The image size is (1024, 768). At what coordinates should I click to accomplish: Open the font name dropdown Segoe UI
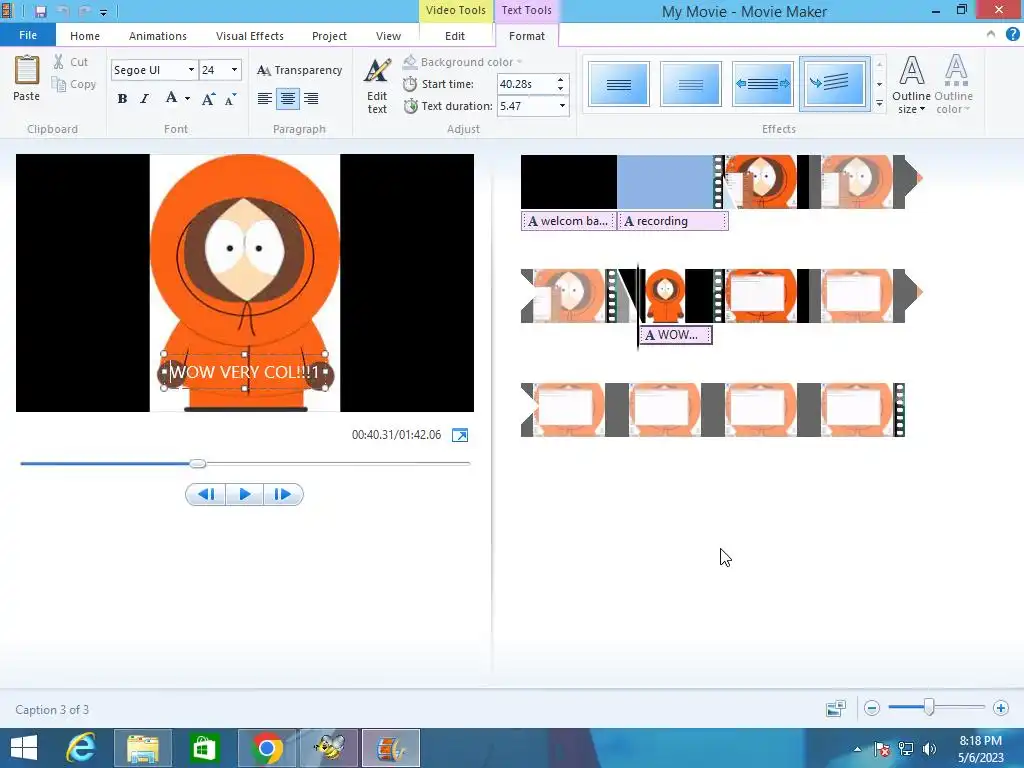pos(191,70)
